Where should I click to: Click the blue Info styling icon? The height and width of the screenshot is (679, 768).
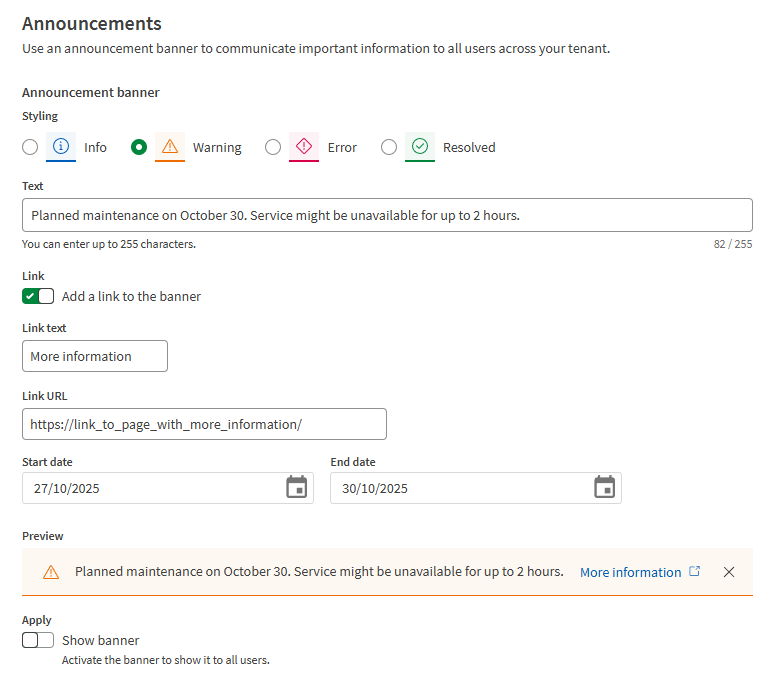tap(62, 147)
